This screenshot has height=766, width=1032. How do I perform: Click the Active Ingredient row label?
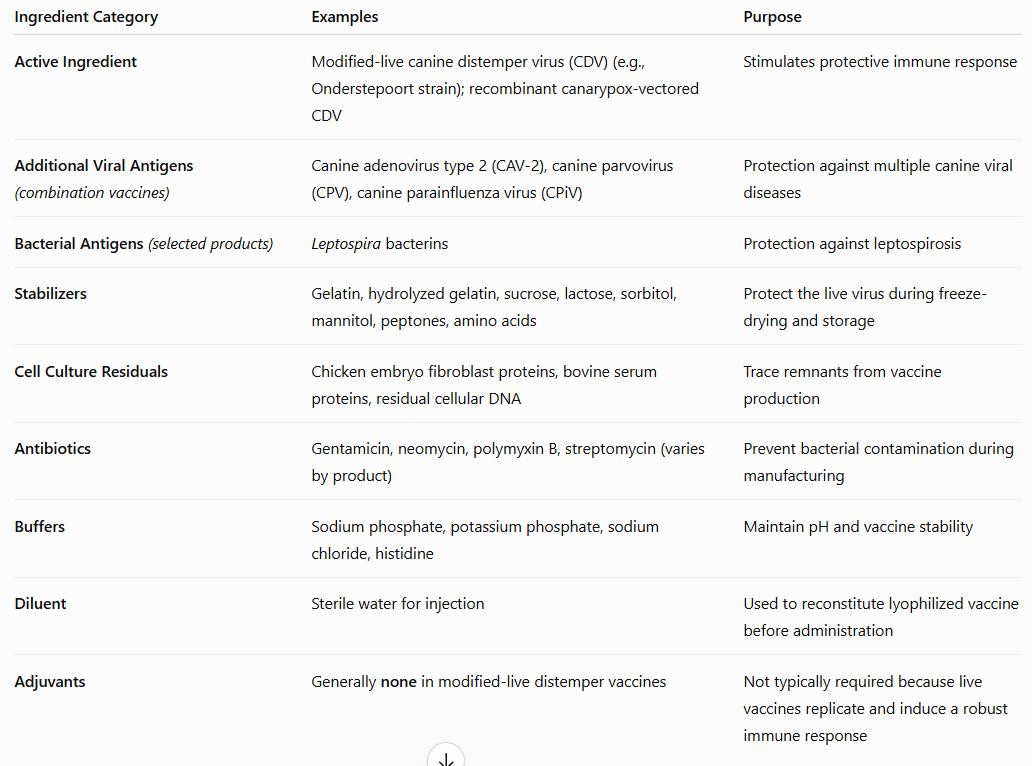[x=76, y=62]
